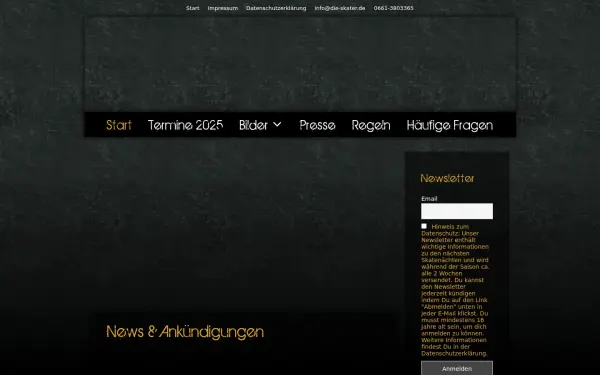
Task: Click the Start link in top bar
Action: click(192, 8)
